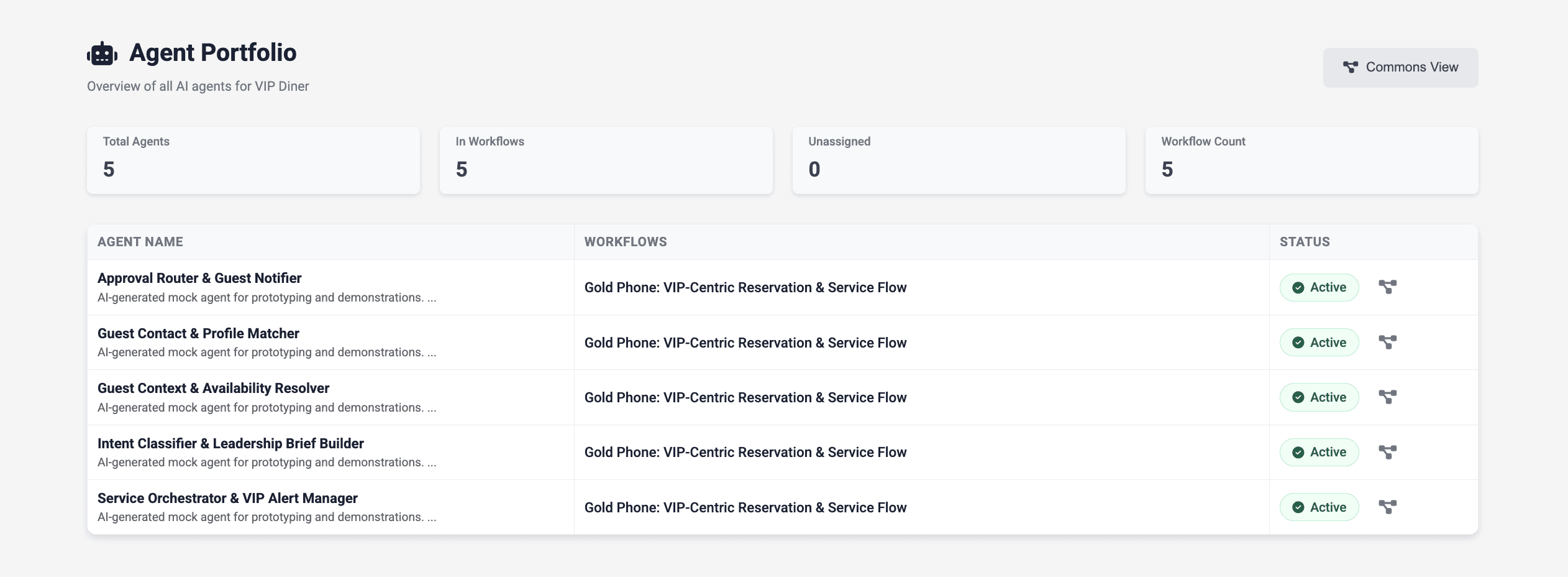Sort the table by the AGENT NAME column header

click(140, 241)
